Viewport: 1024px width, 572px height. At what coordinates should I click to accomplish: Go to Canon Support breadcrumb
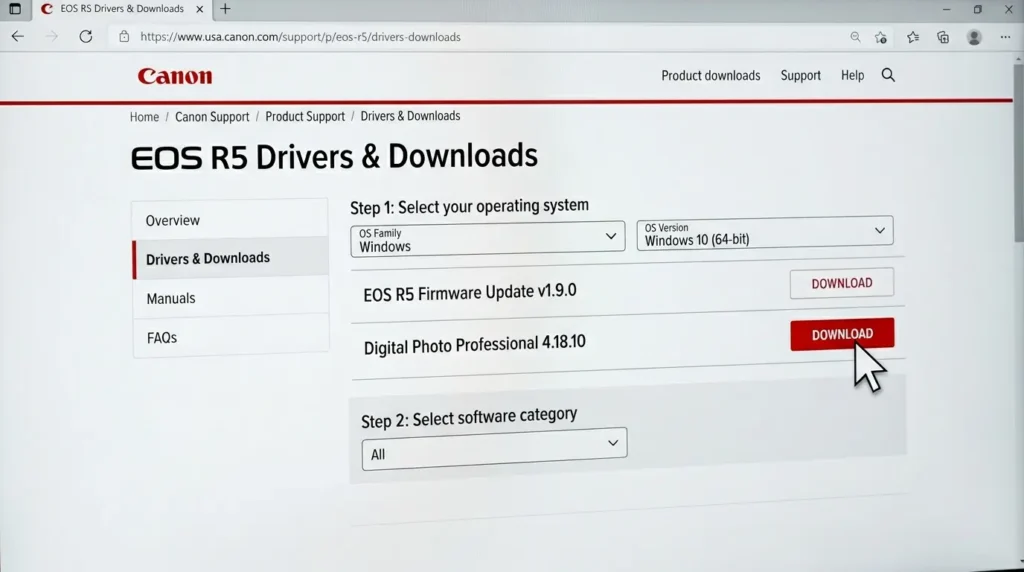click(x=212, y=117)
